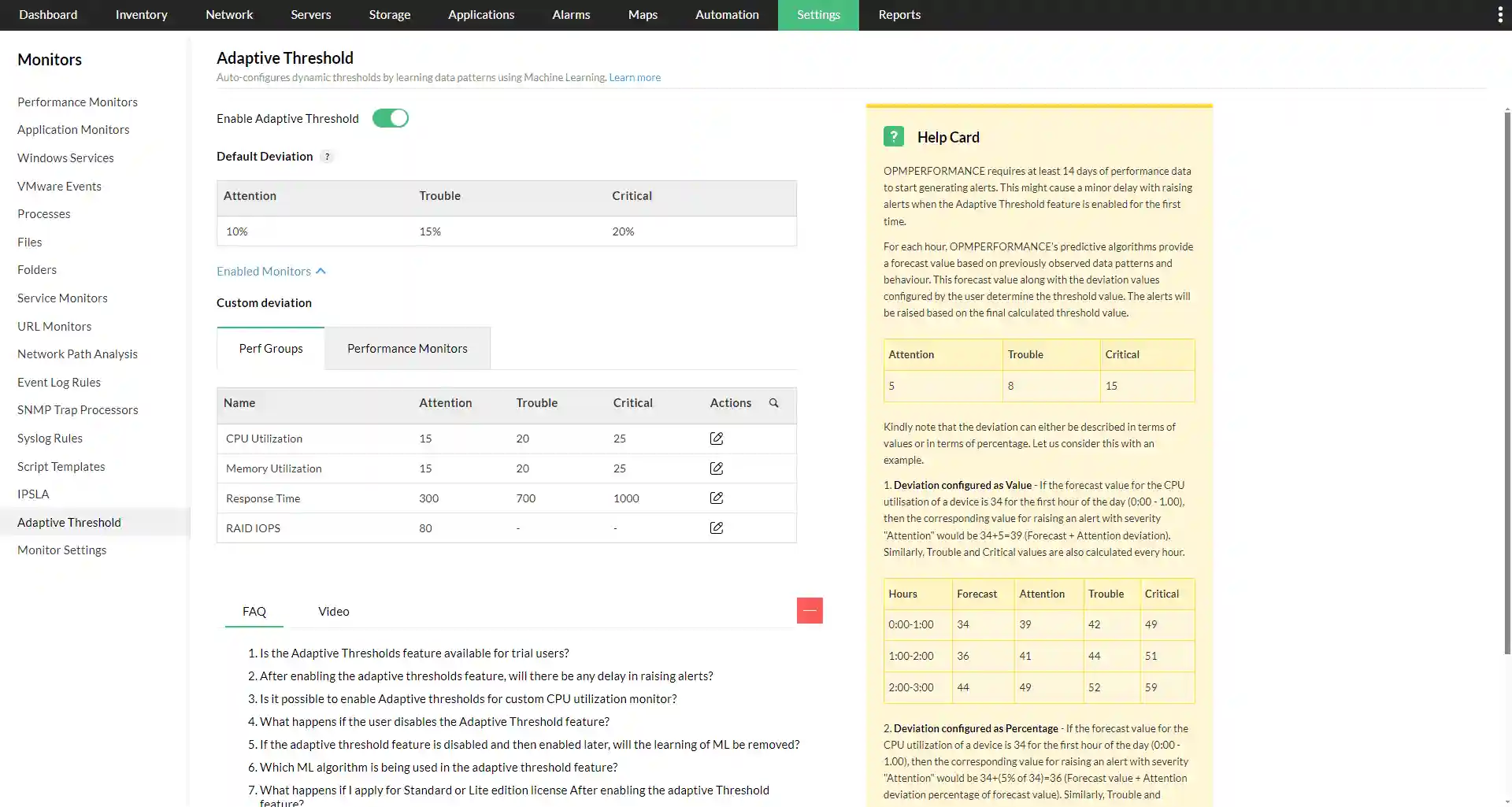The width and height of the screenshot is (1512, 807).
Task: Edit Response Time deviation values
Action: point(716,498)
